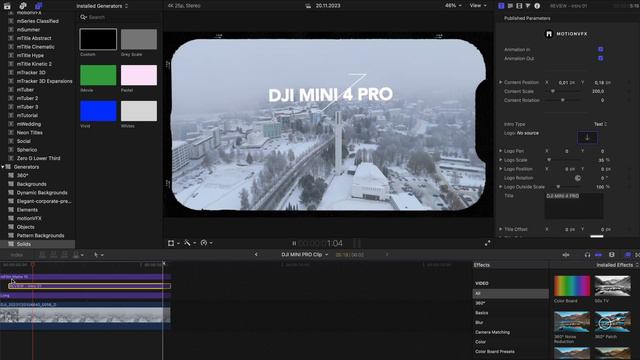Open the generator inspector tab icon
Viewport: 640px width, 360px height.
[501, 6]
